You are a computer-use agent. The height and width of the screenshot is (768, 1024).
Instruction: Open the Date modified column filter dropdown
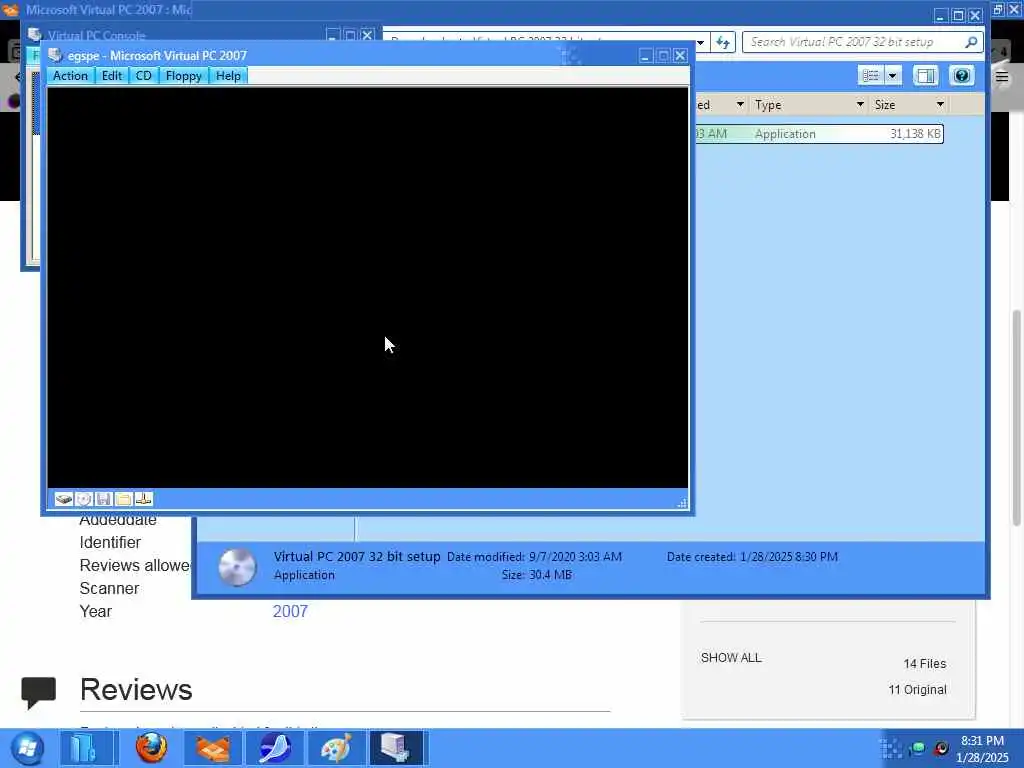click(x=740, y=104)
